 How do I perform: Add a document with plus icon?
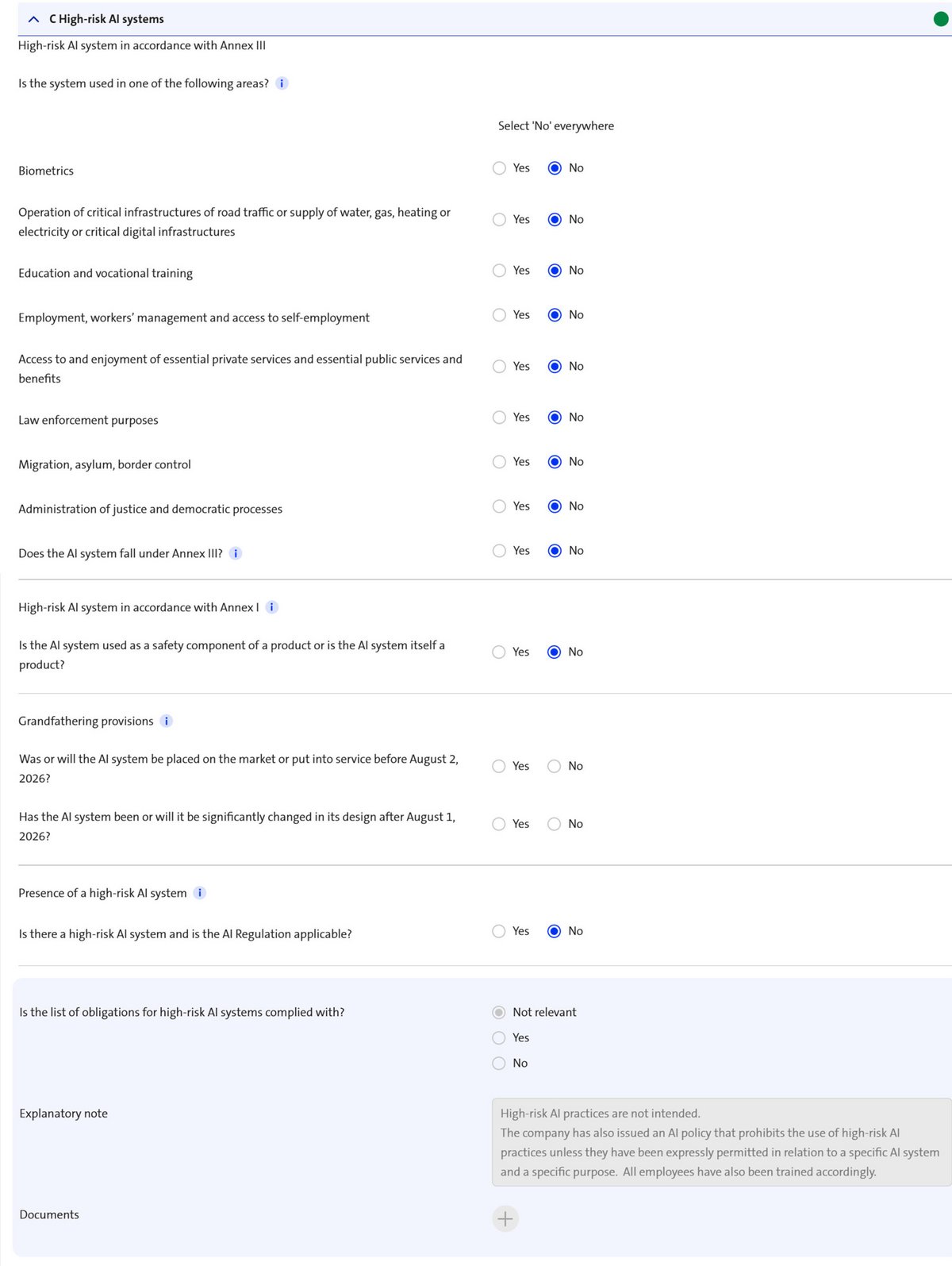505,1218
